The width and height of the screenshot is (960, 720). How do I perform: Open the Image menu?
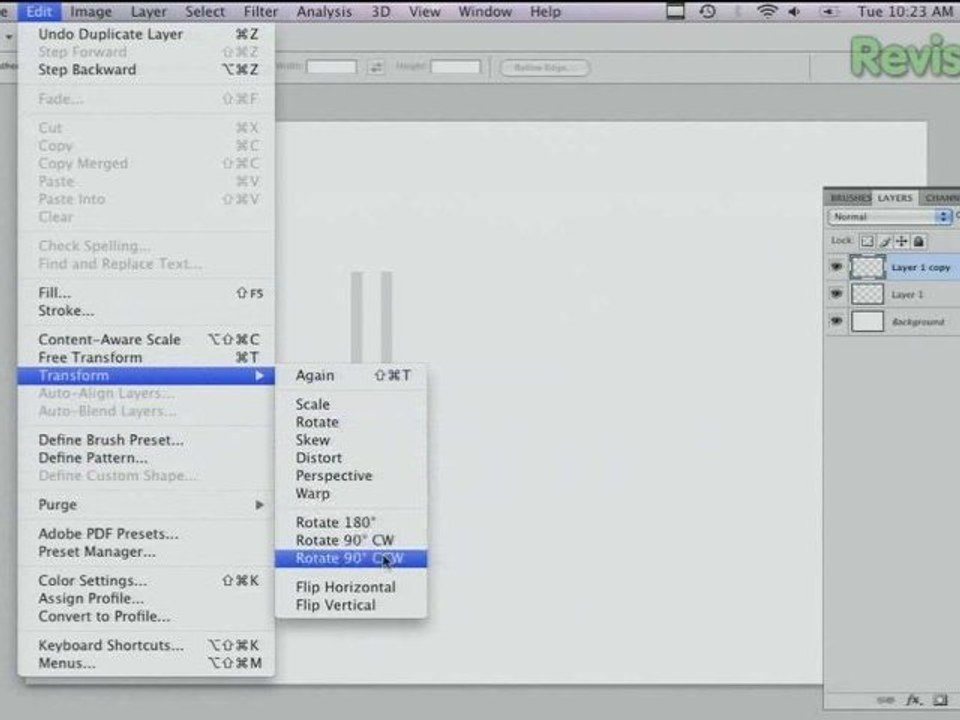point(91,12)
